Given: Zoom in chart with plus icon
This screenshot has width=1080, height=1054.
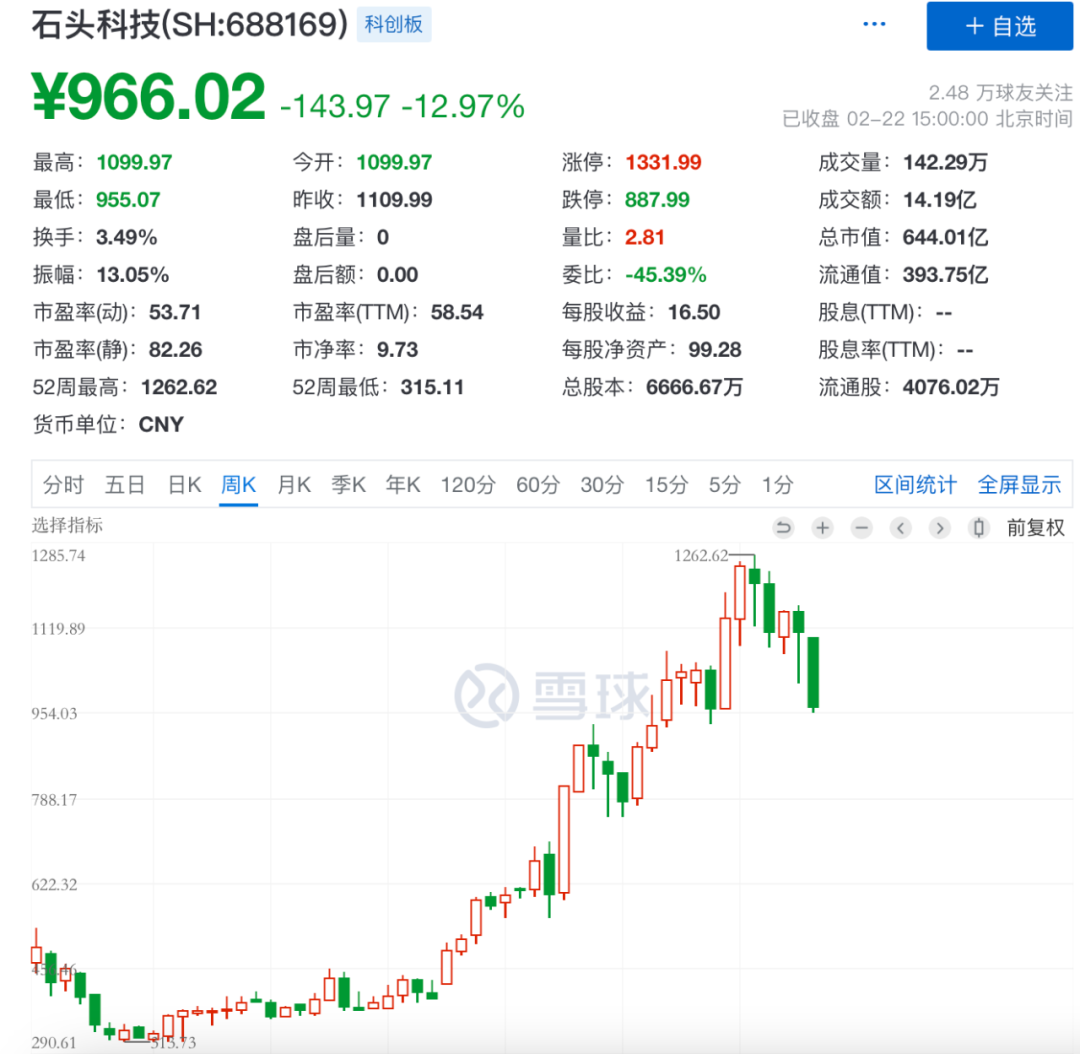Looking at the screenshot, I should point(822,528).
